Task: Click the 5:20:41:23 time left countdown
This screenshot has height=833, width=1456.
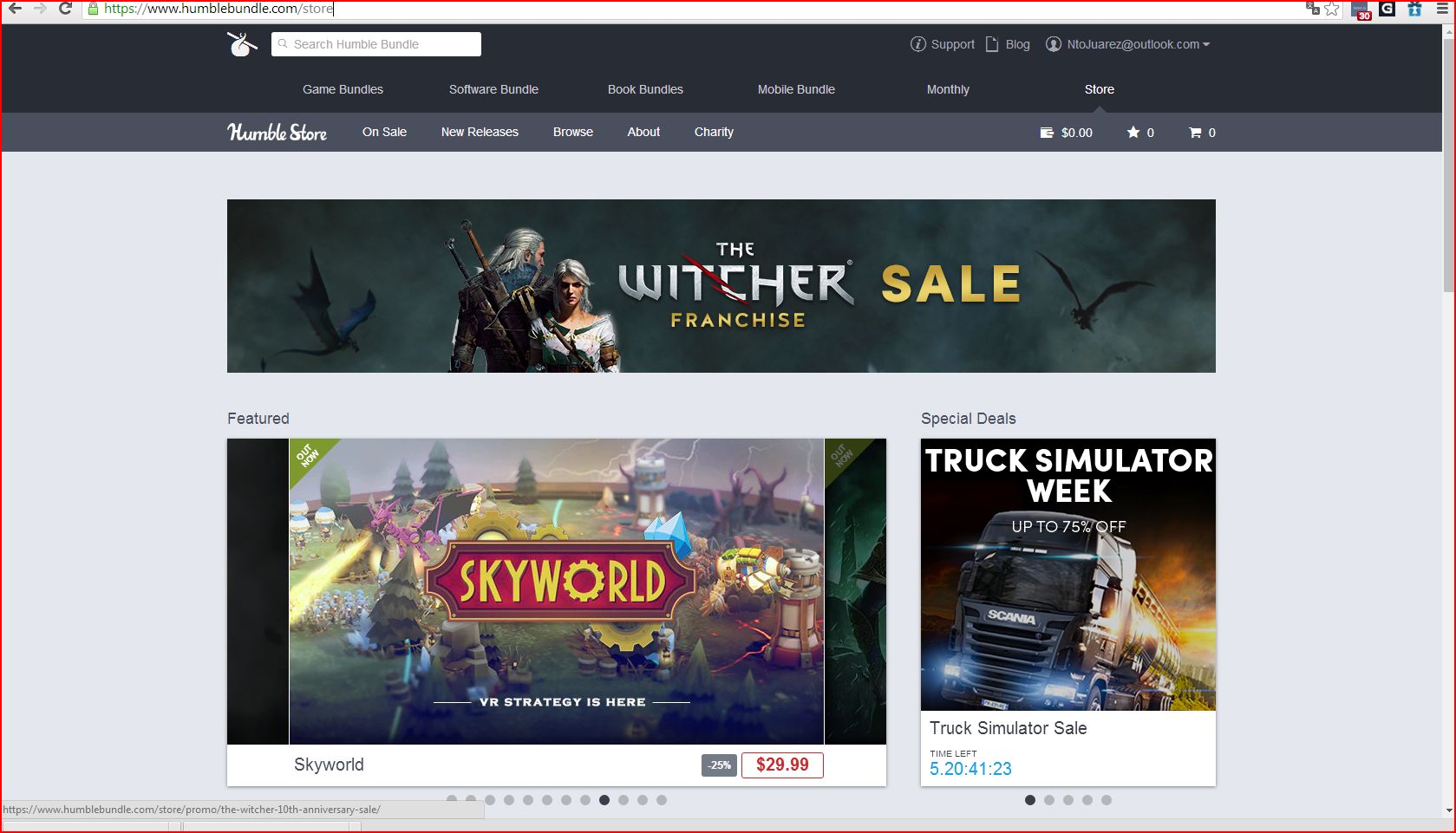Action: (x=970, y=769)
